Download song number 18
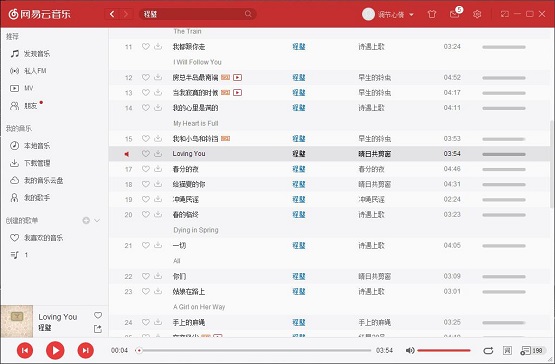Viewport: 555px width, 364px height. [x=158, y=184]
